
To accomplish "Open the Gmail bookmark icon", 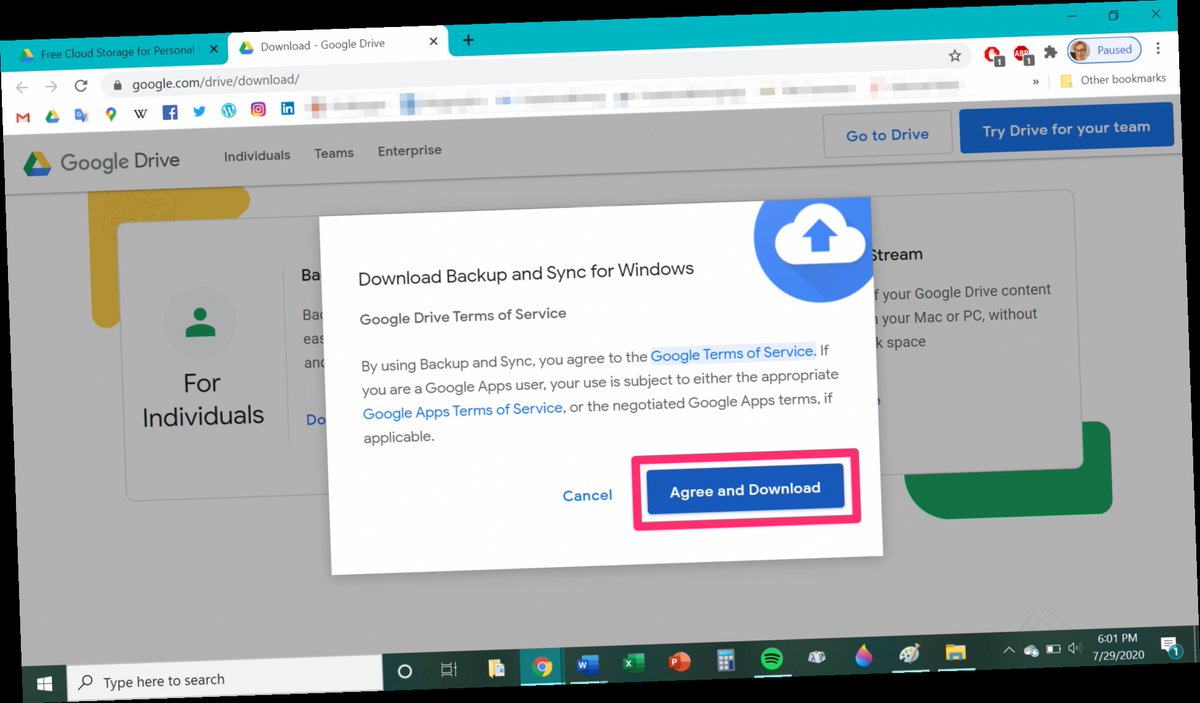I will [x=23, y=117].
